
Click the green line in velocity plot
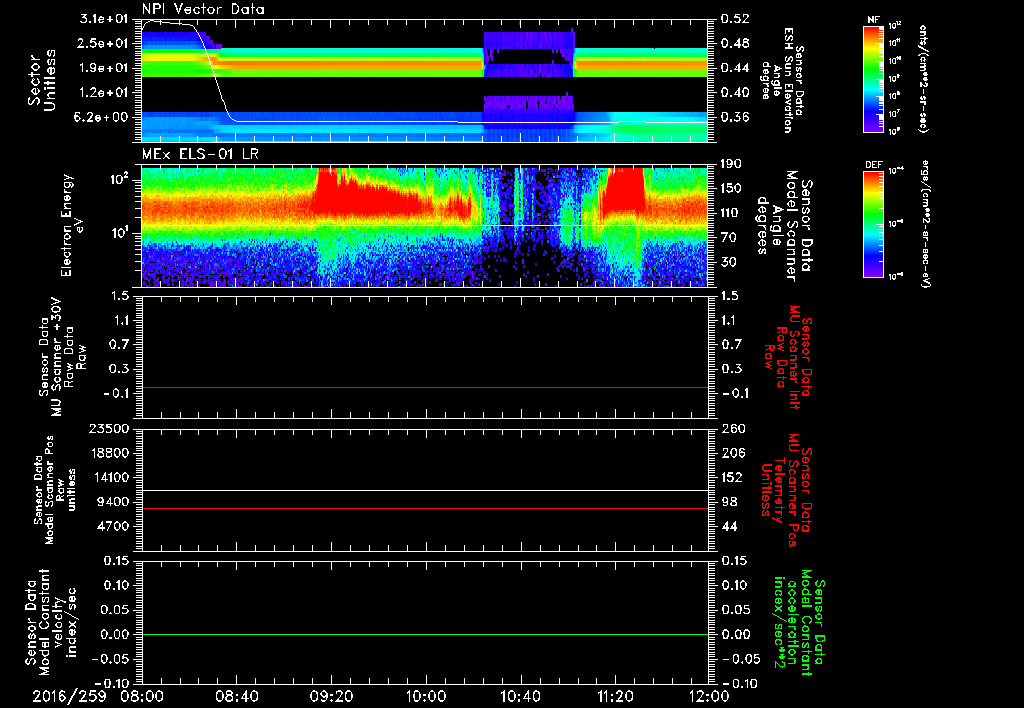pos(425,634)
